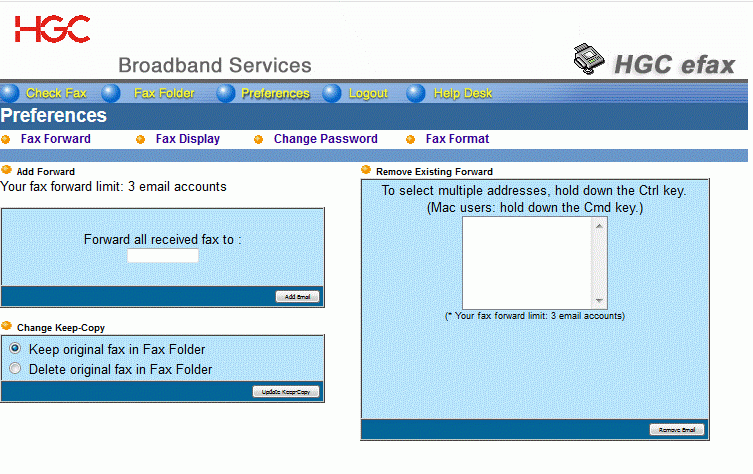Click blue sphere icon beside Preferences menu
This screenshot has height=474, width=753.
[x=226, y=93]
